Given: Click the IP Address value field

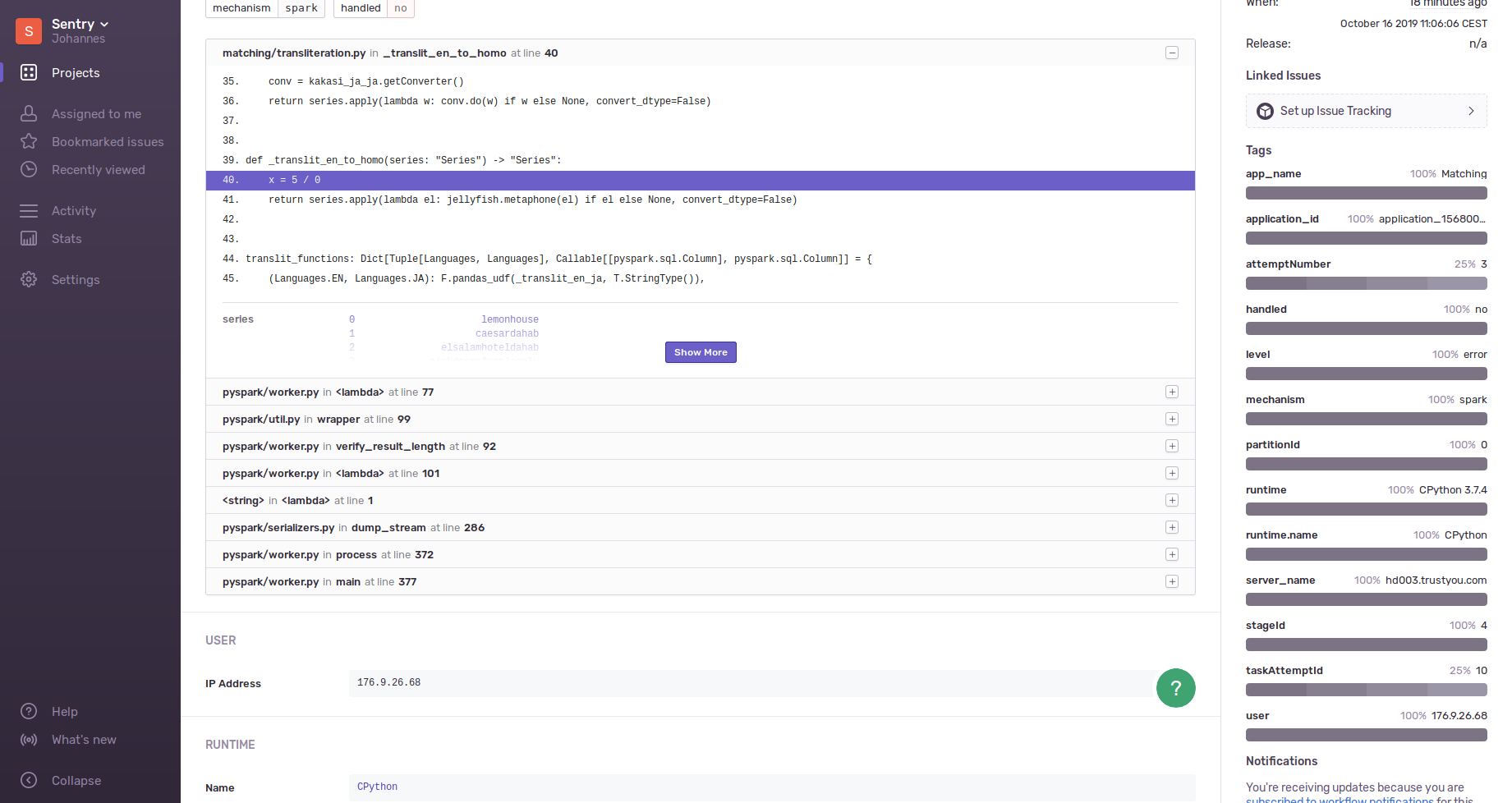Looking at the screenshot, I should pyautogui.click(x=739, y=682).
